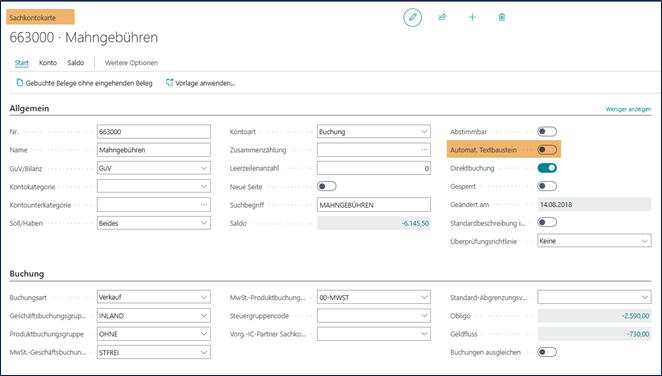Click Weniger anzeigen link

tap(628, 109)
